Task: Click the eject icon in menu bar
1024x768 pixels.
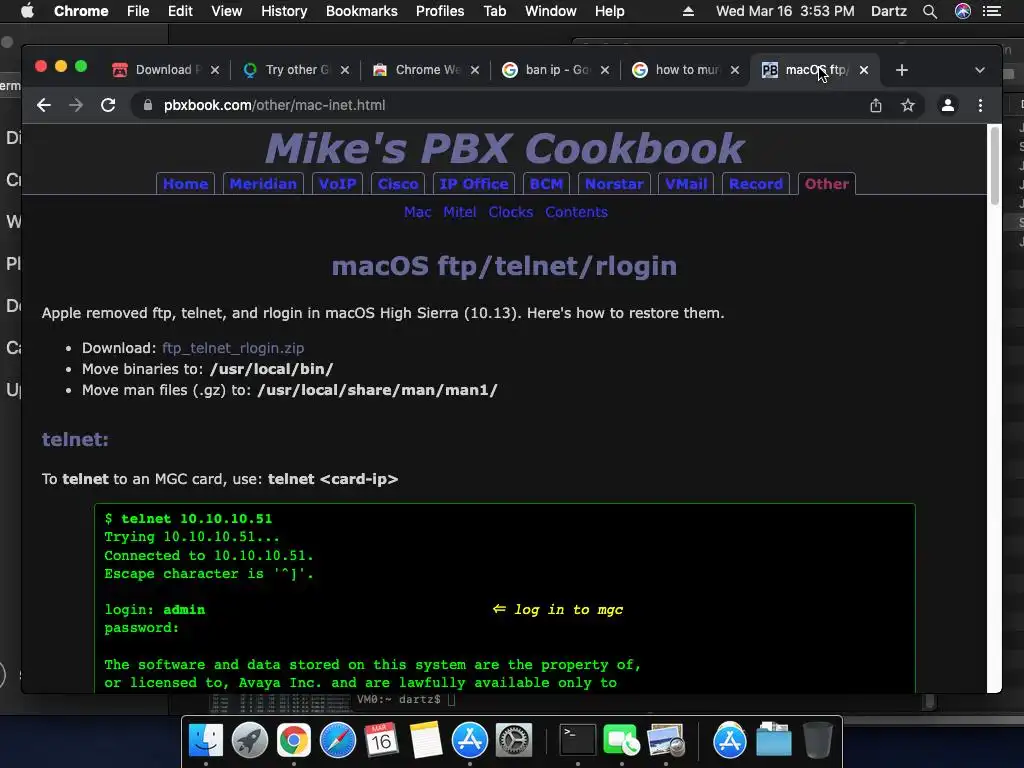Action: tap(688, 11)
